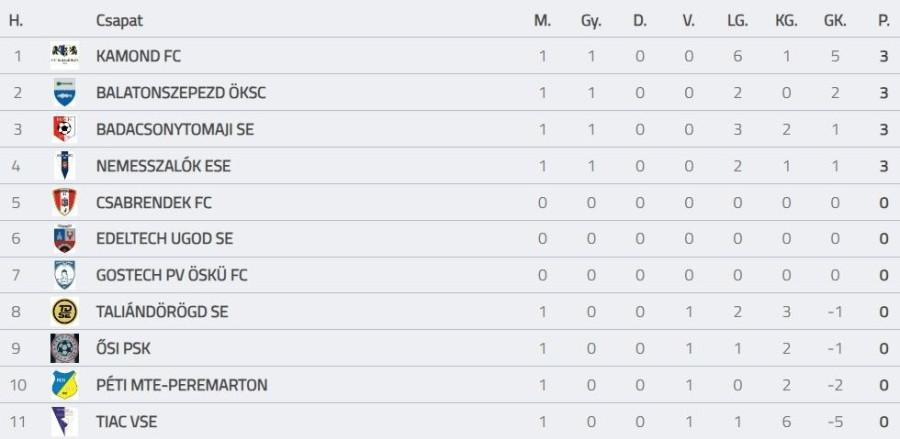Click the TIAC VSE club crest

click(65, 421)
